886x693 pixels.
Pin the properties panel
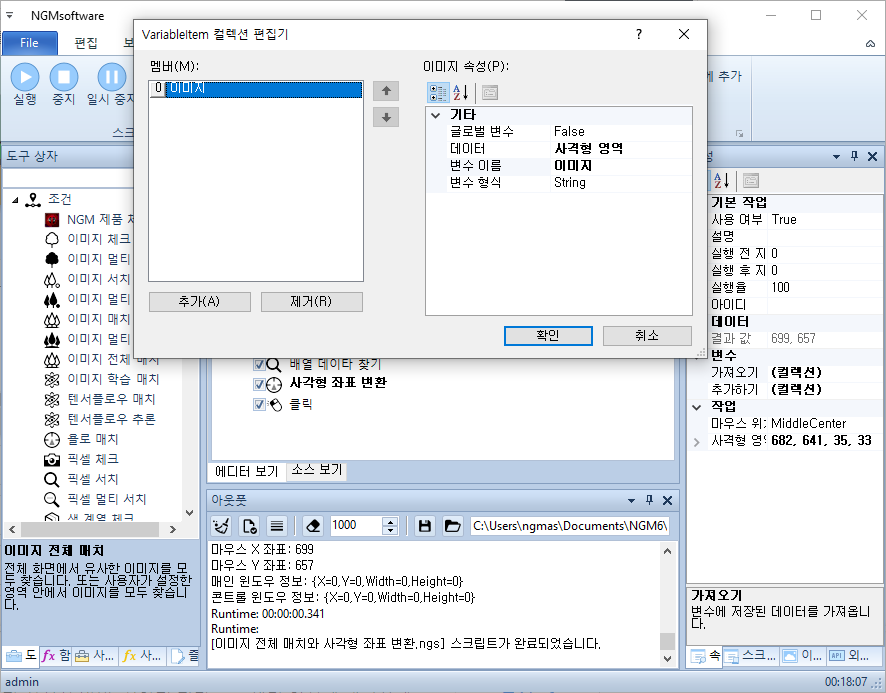tap(854, 156)
